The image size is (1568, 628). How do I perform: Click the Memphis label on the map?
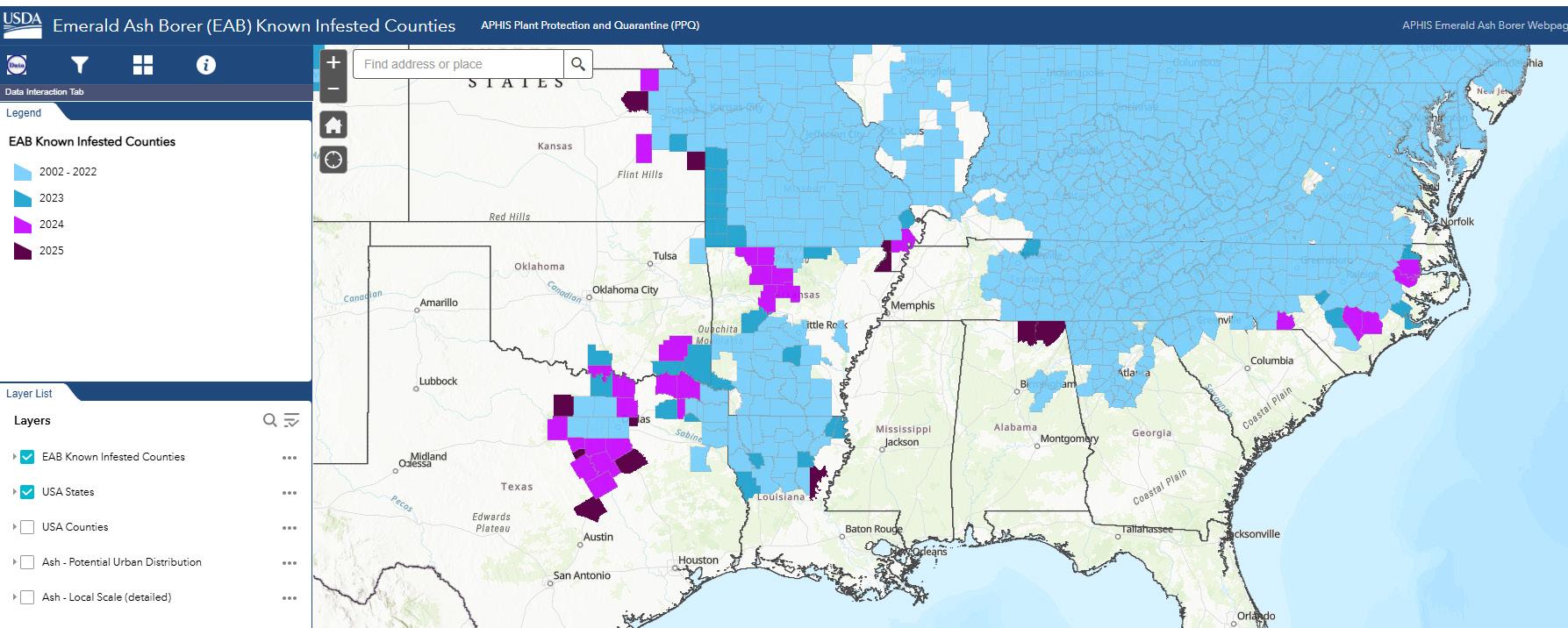(913, 305)
